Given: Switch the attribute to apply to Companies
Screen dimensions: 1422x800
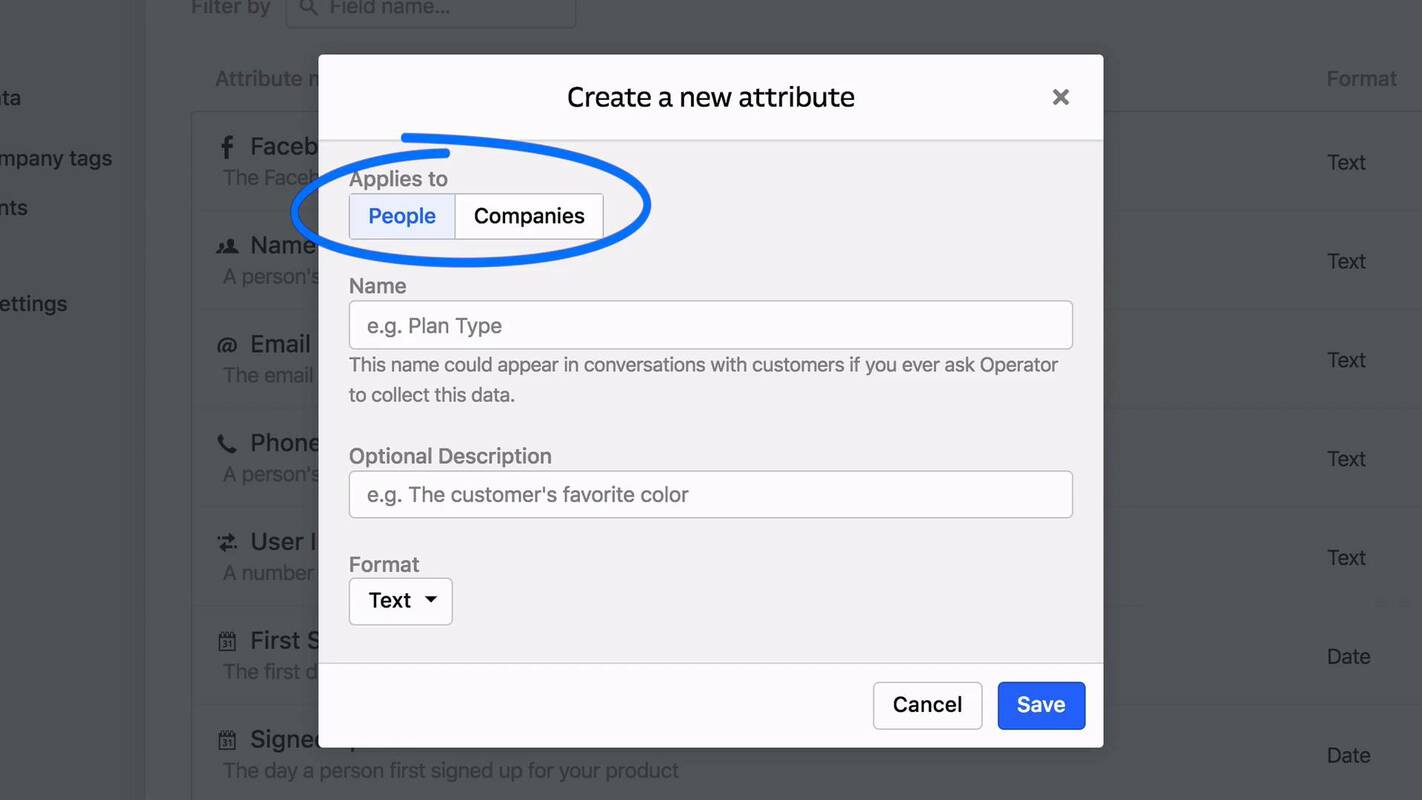Looking at the screenshot, I should tap(529, 216).
